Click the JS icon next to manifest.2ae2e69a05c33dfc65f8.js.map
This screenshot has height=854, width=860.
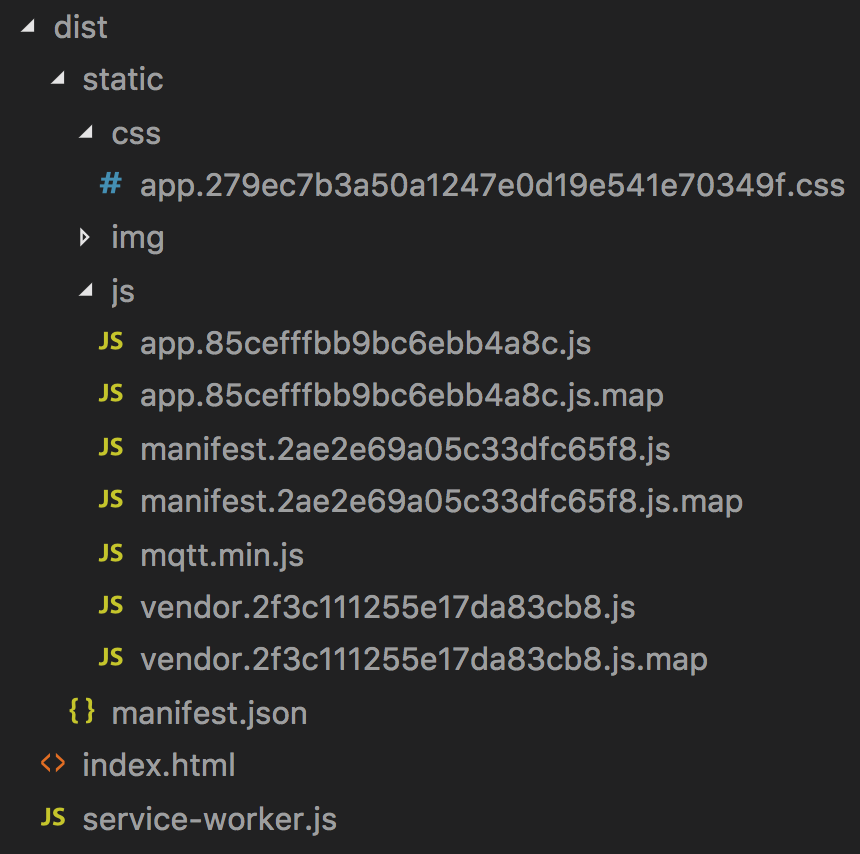pos(110,500)
